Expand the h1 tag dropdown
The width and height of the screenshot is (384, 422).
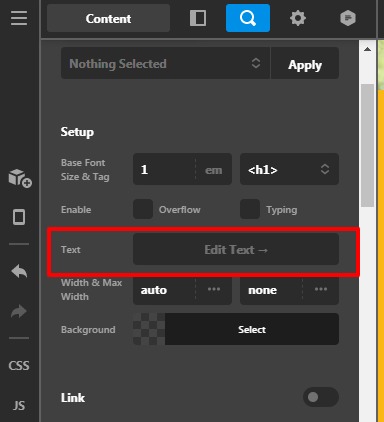click(289, 169)
